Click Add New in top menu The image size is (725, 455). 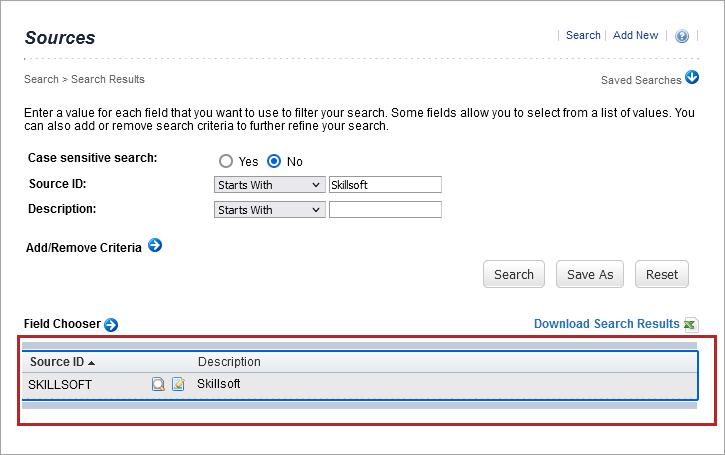(635, 35)
